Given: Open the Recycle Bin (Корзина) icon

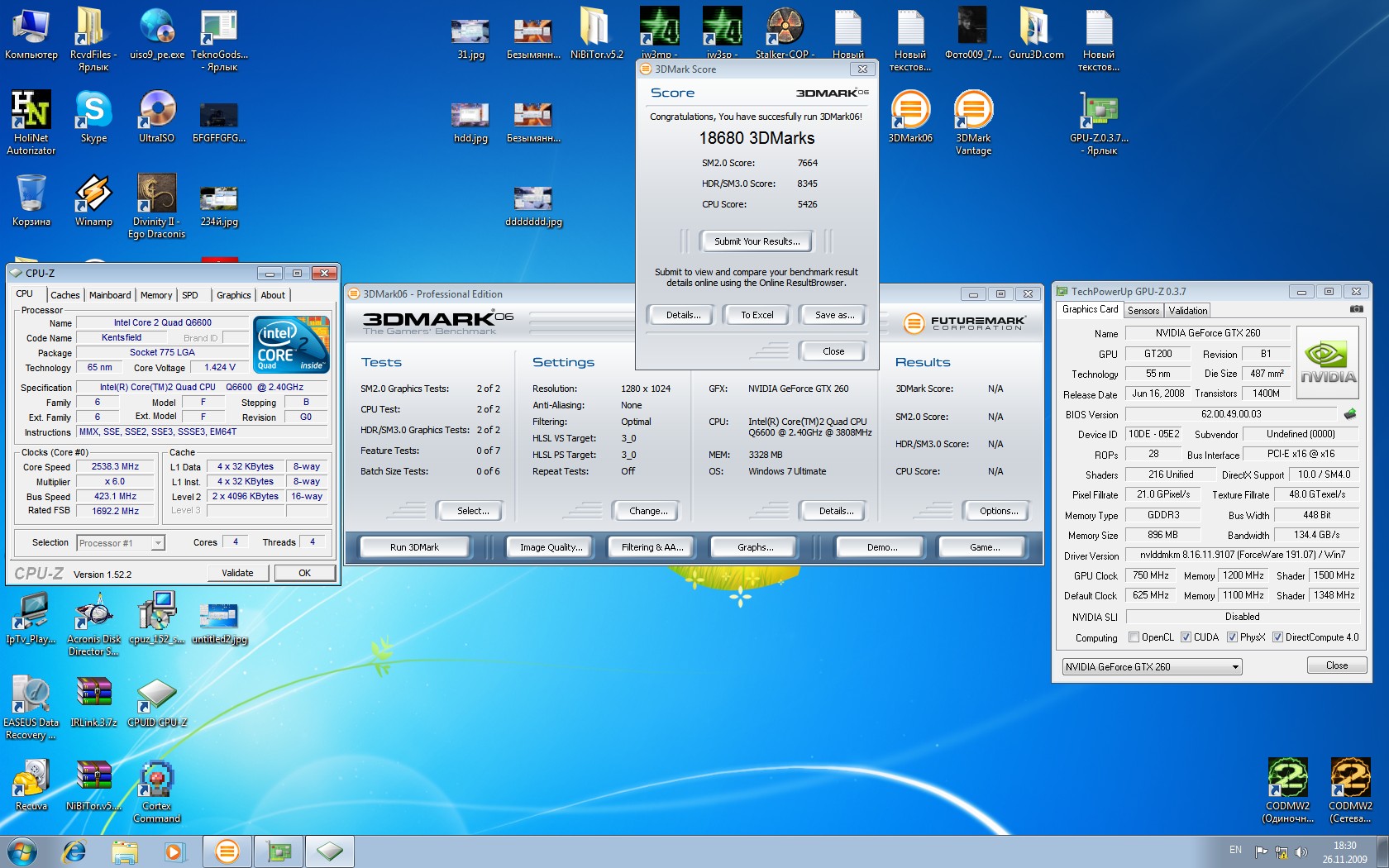Looking at the screenshot, I should 31,201.
